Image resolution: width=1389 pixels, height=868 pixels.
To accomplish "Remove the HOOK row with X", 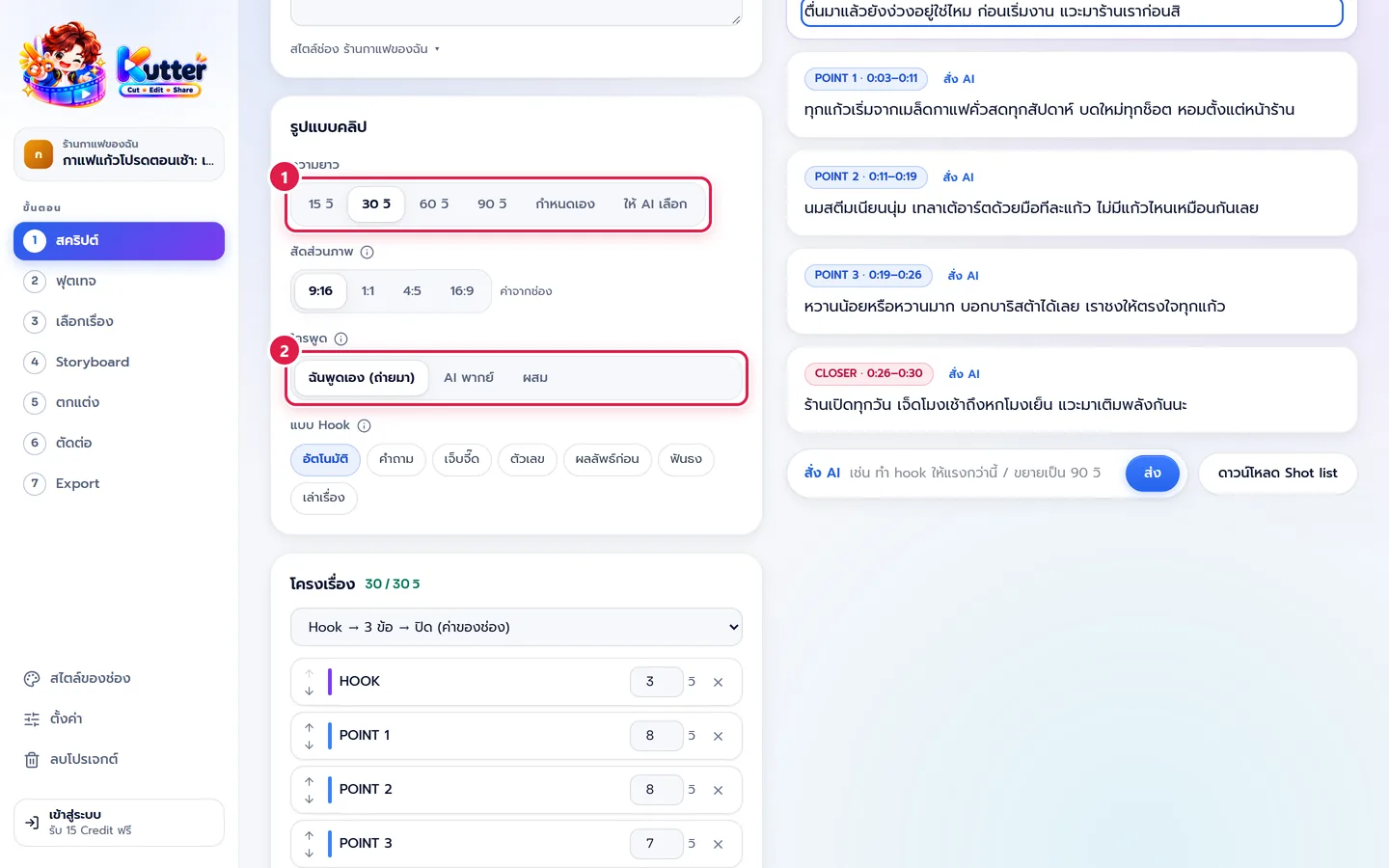I will (x=718, y=682).
